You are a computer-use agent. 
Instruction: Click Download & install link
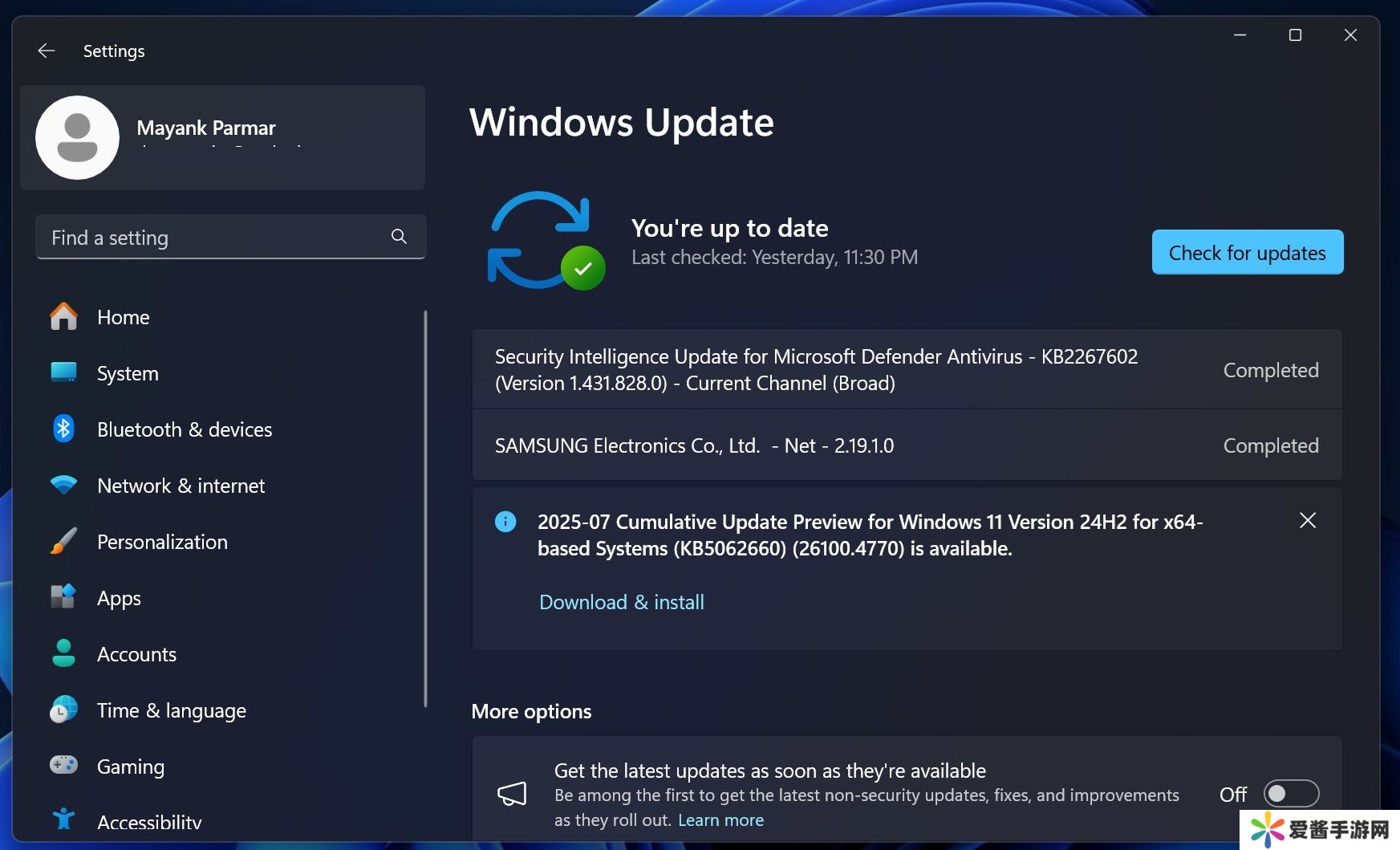(621, 602)
